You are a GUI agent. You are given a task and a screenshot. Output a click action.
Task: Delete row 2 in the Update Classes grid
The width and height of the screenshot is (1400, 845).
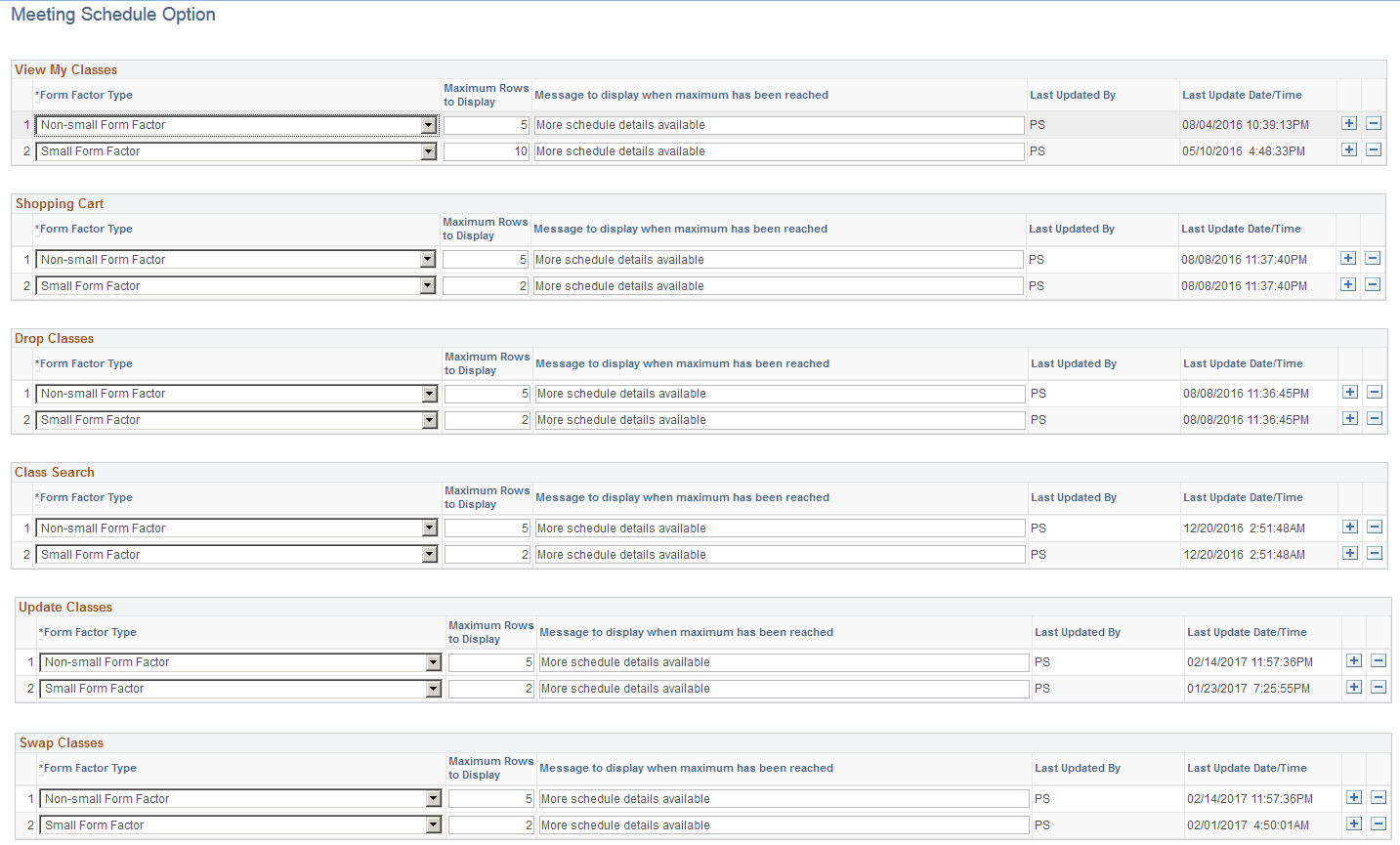pos(1379,688)
